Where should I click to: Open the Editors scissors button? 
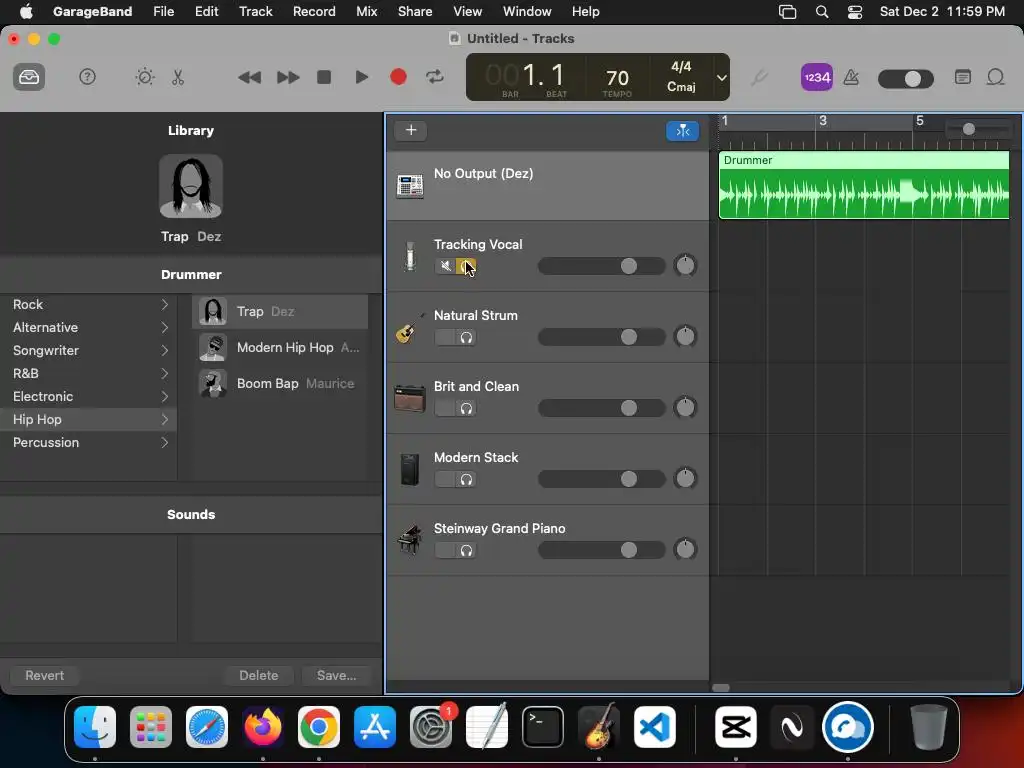coord(178,77)
